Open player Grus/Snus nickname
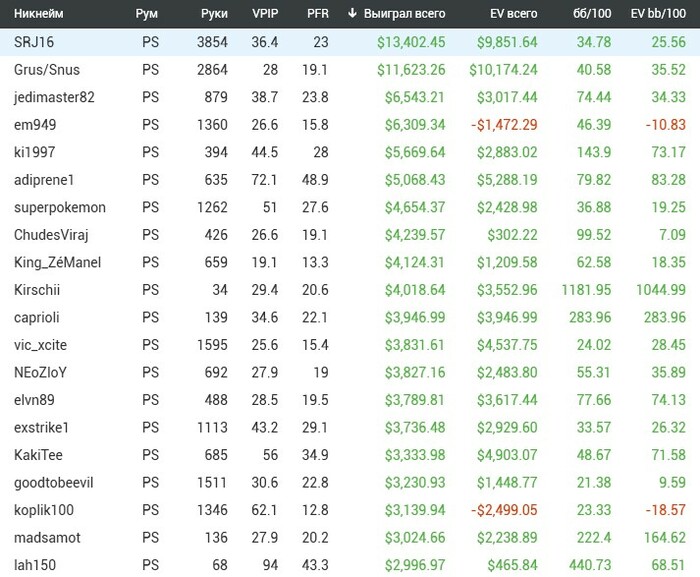The image size is (700, 577). (x=46, y=70)
